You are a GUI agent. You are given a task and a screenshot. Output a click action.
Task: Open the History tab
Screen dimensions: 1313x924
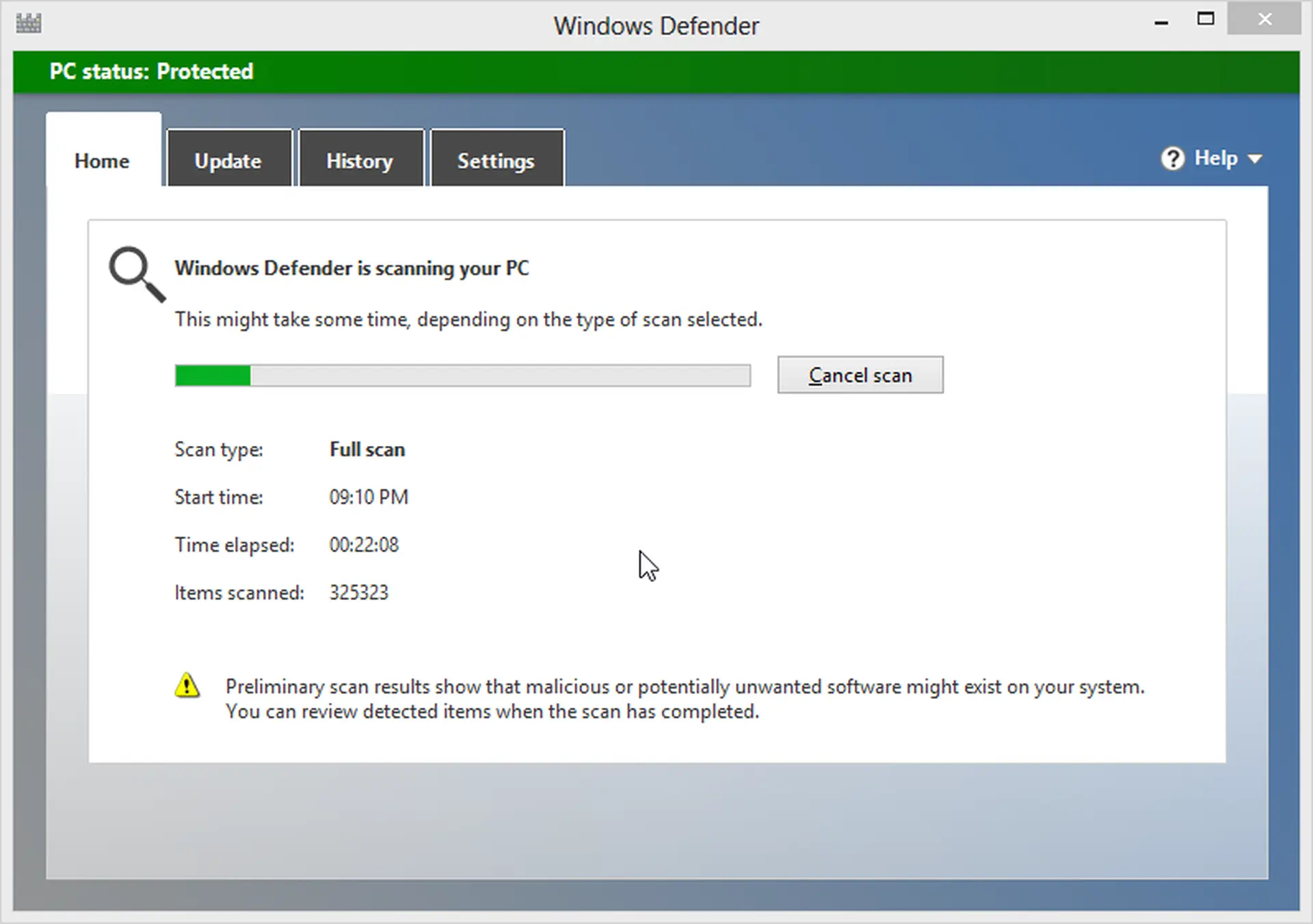(x=361, y=157)
